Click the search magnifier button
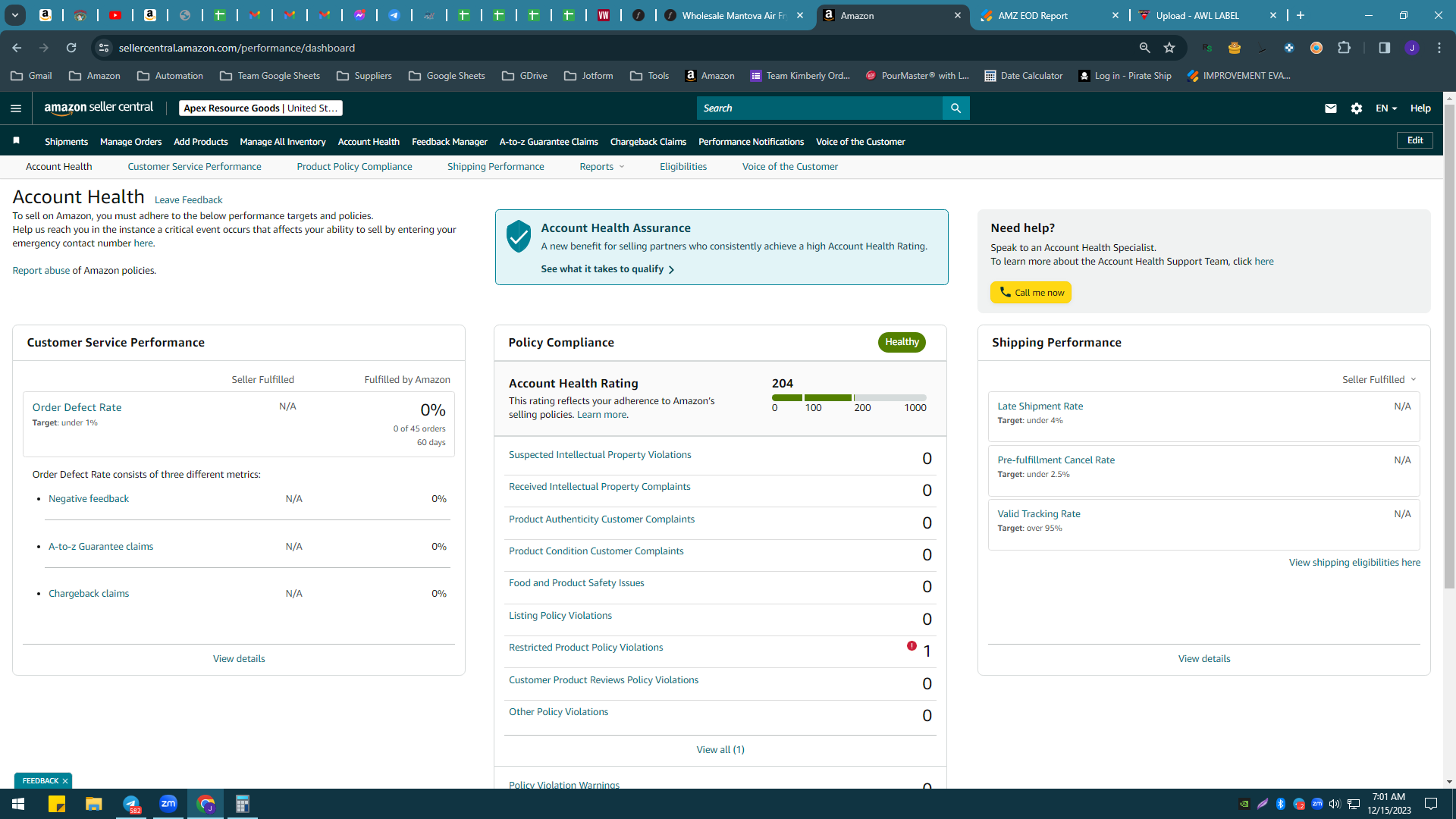Viewport: 1456px width, 819px height. (955, 108)
